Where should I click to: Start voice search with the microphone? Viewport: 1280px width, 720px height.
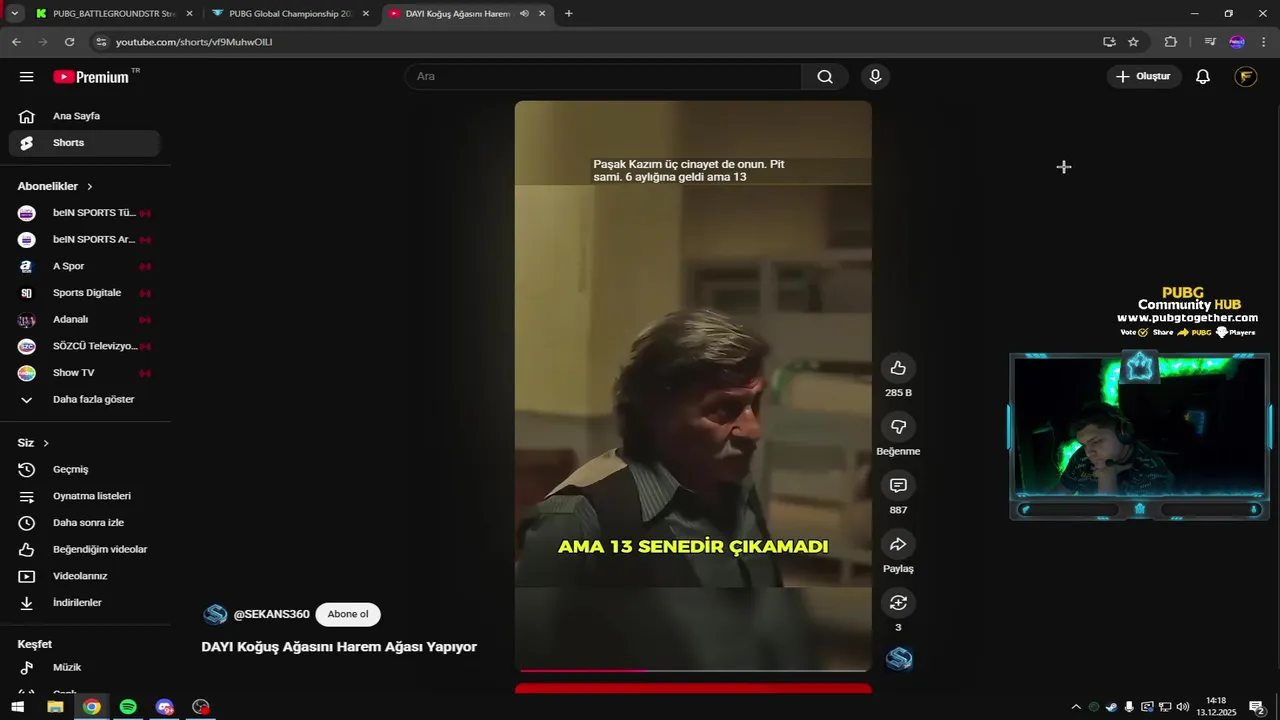[x=875, y=77]
